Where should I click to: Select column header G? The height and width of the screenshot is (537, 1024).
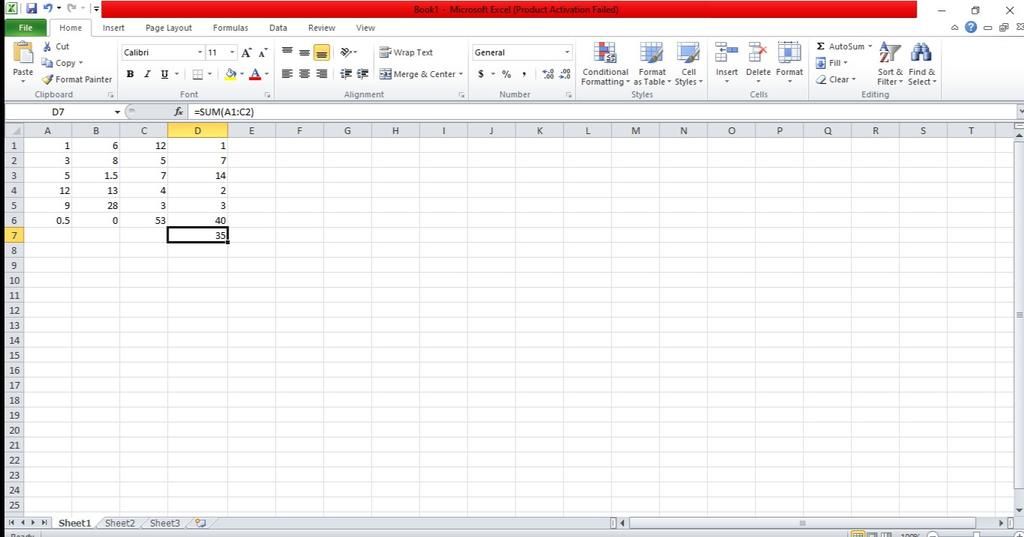tap(347, 131)
